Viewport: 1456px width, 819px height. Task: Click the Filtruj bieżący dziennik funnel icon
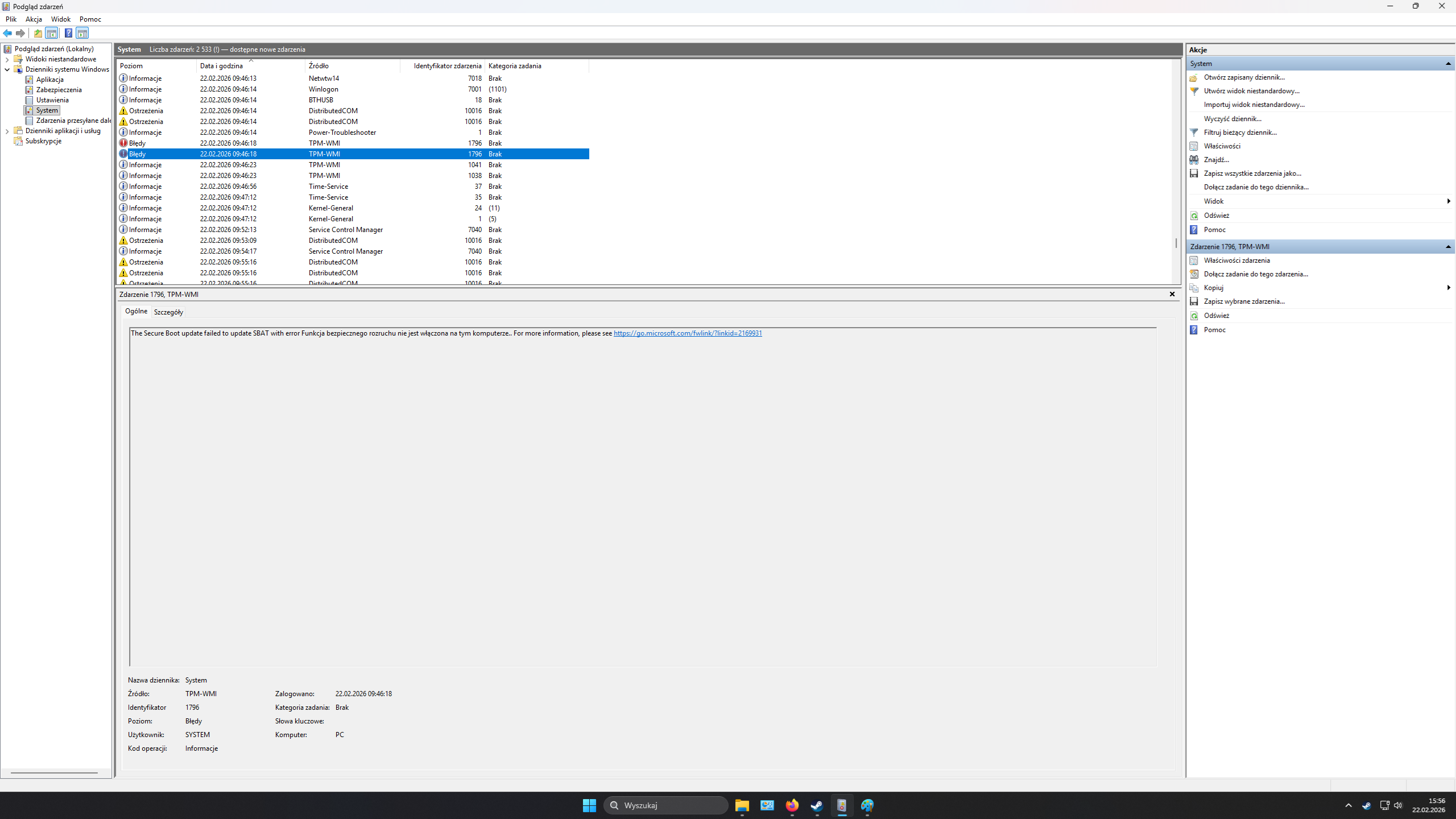point(1194,133)
